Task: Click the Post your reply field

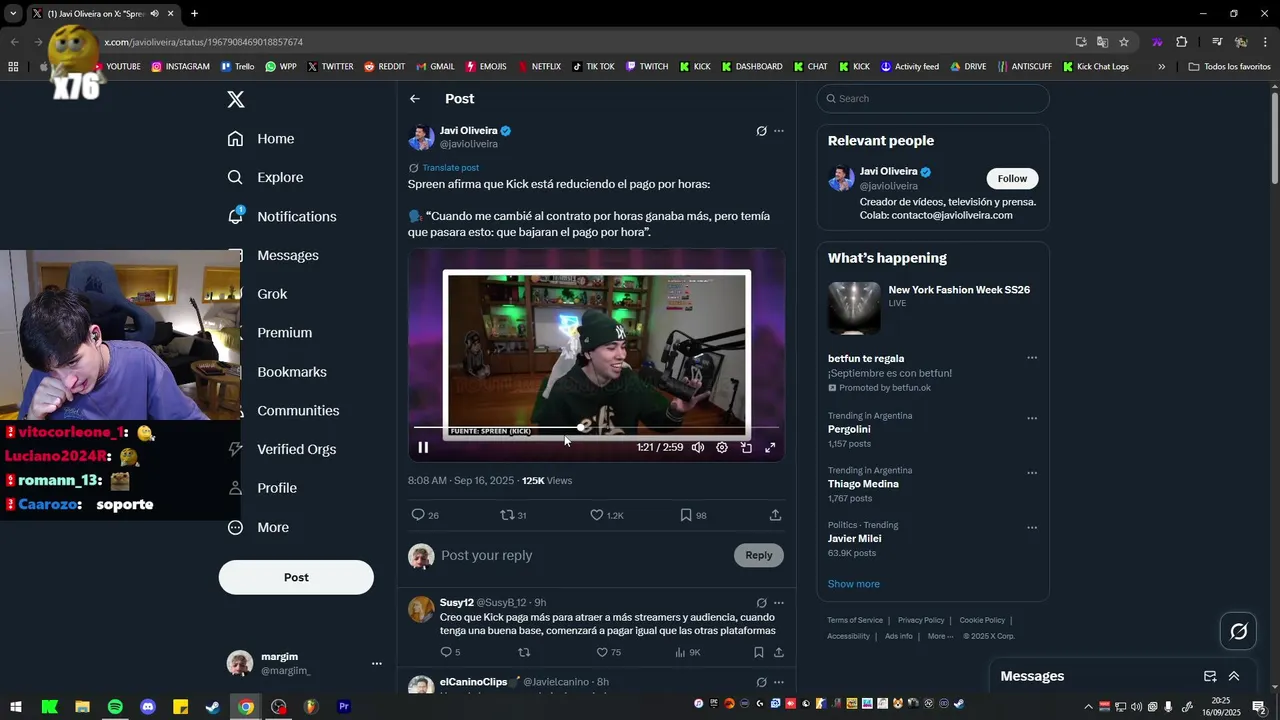Action: coord(584,555)
